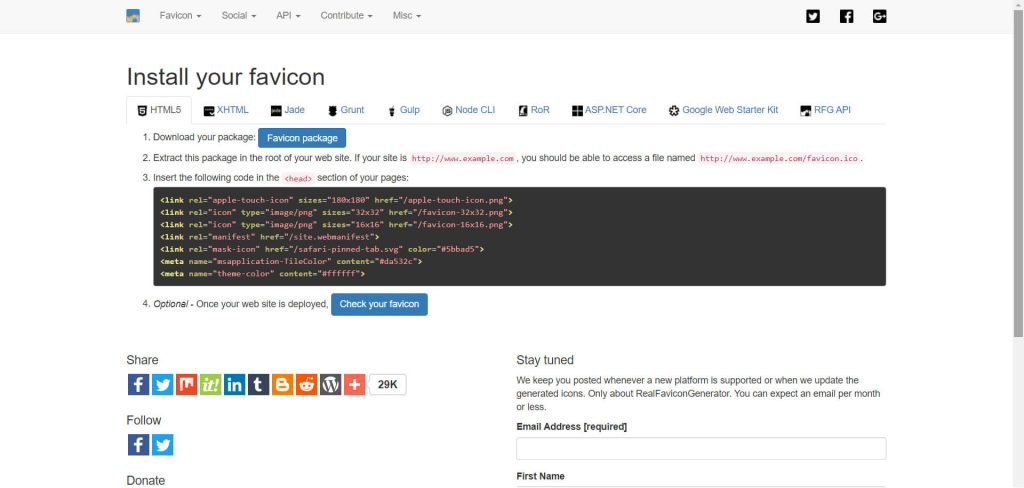
Task: Click the 29K share counter
Action: (x=388, y=384)
